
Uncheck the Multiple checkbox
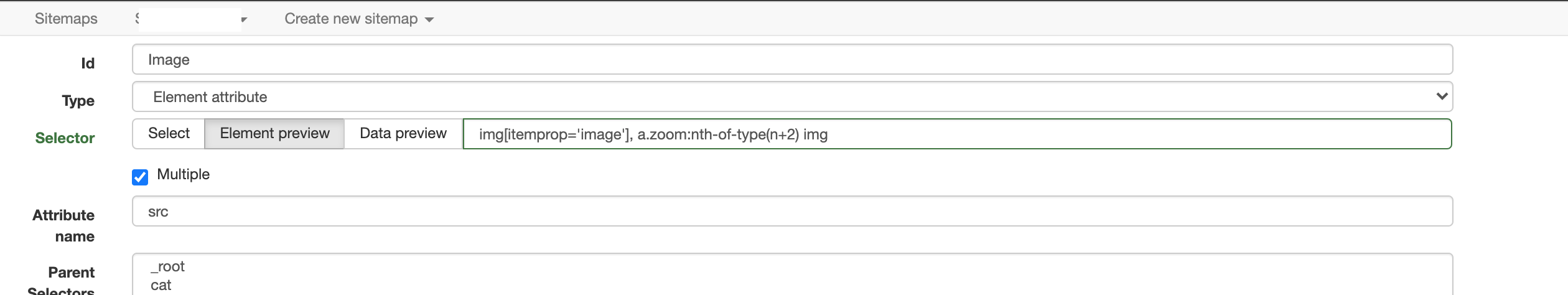pos(140,177)
